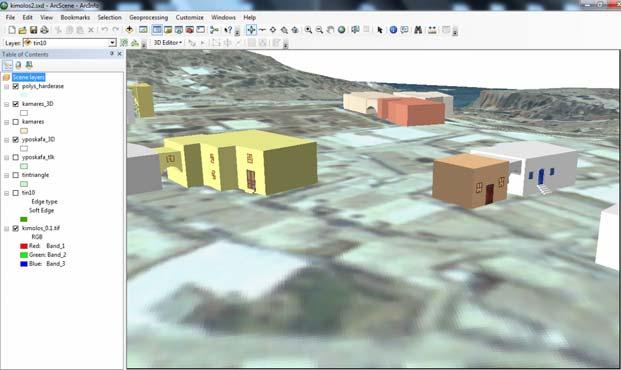This screenshot has height=370, width=621.
Task: Click the Zoom In tool
Action: click(x=308, y=30)
